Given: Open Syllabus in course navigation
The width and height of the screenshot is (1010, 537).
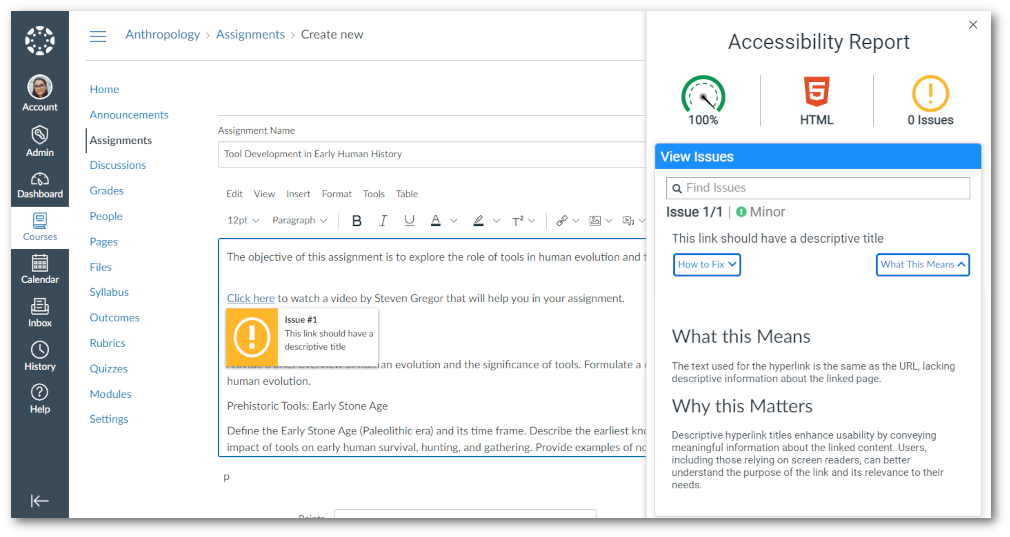Looking at the screenshot, I should coord(109,292).
